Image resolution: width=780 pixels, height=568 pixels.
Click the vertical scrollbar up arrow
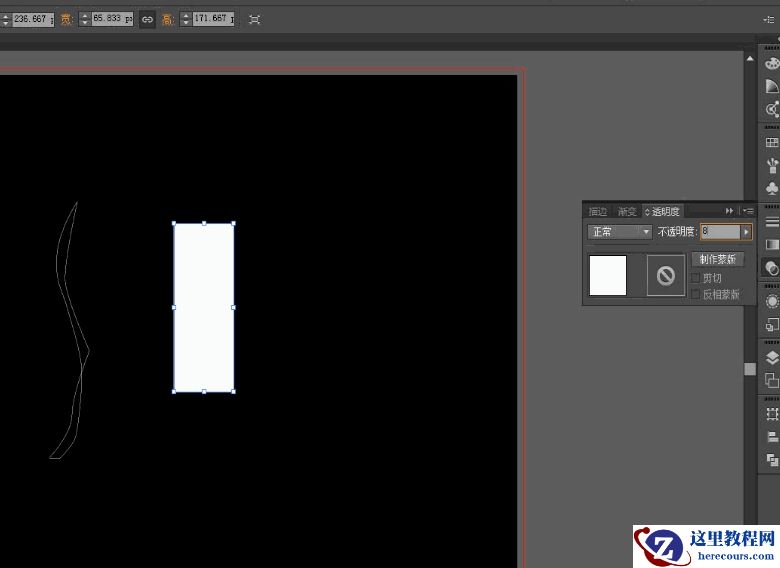click(750, 59)
